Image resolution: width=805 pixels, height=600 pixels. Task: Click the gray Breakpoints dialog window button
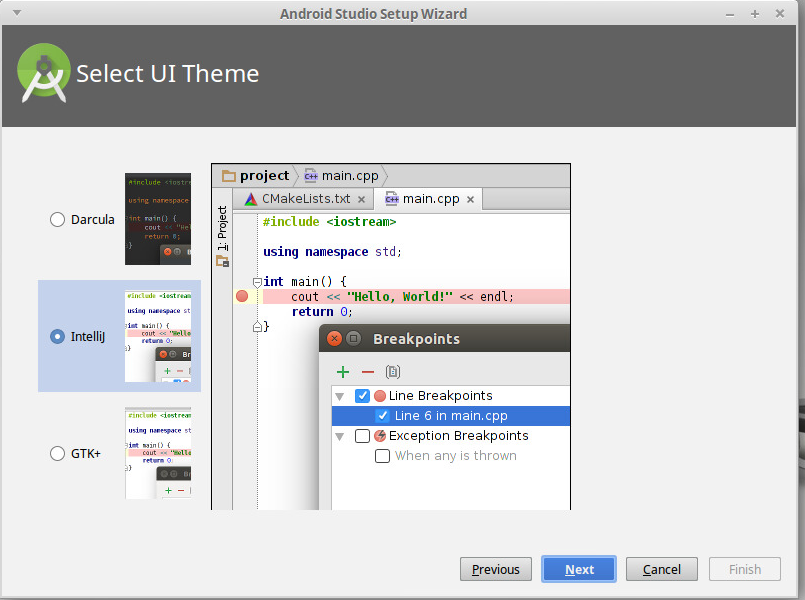click(353, 339)
